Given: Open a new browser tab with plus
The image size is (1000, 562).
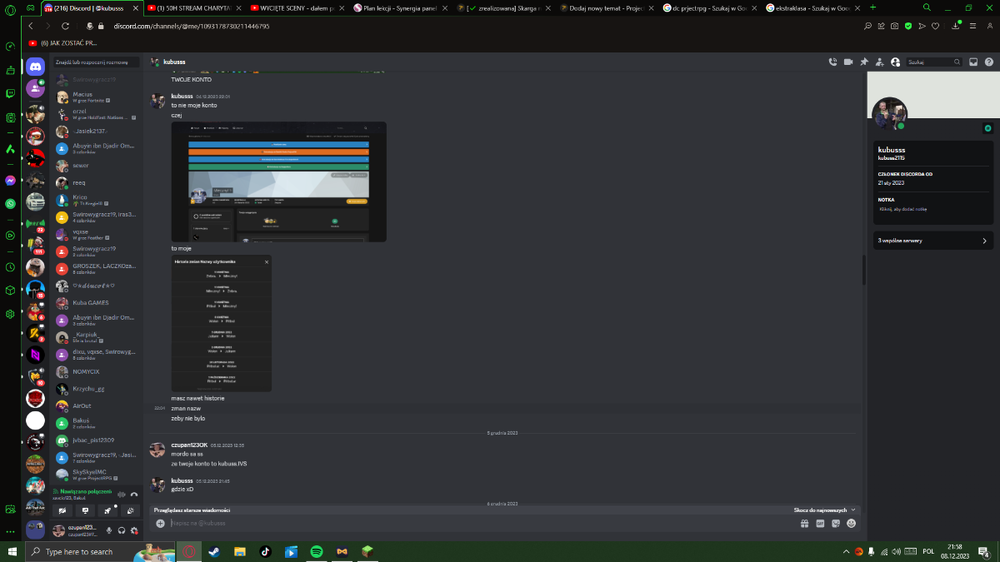Looking at the screenshot, I should point(873,8).
